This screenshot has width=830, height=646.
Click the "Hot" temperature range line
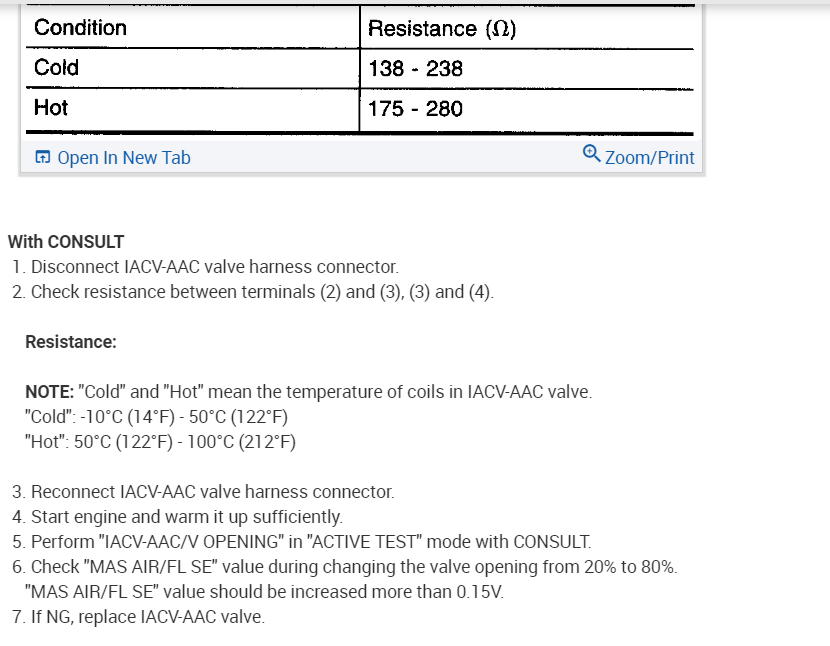point(160,442)
